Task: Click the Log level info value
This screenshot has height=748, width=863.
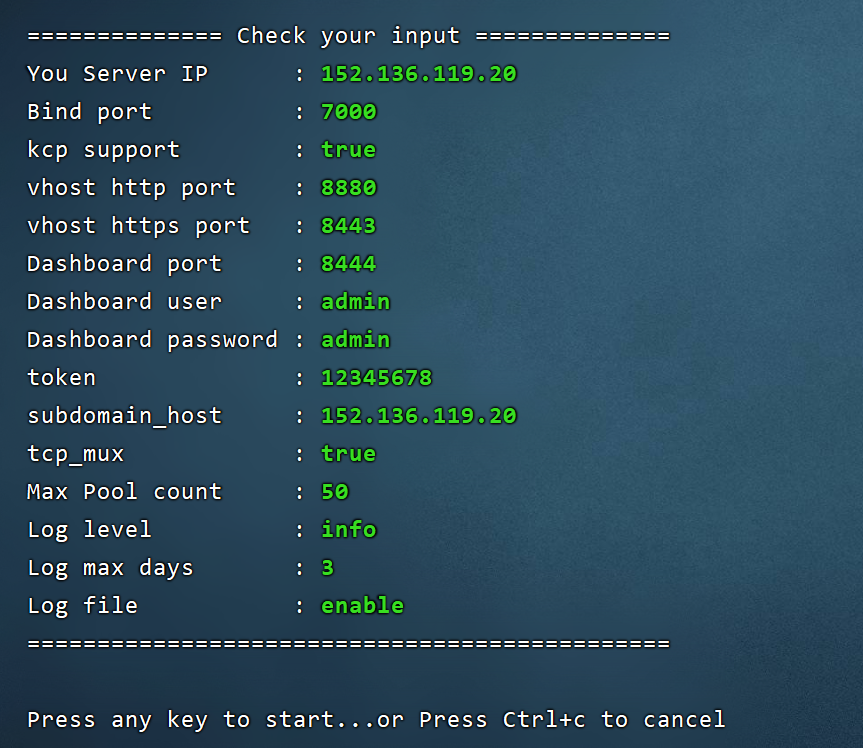Action: [349, 529]
